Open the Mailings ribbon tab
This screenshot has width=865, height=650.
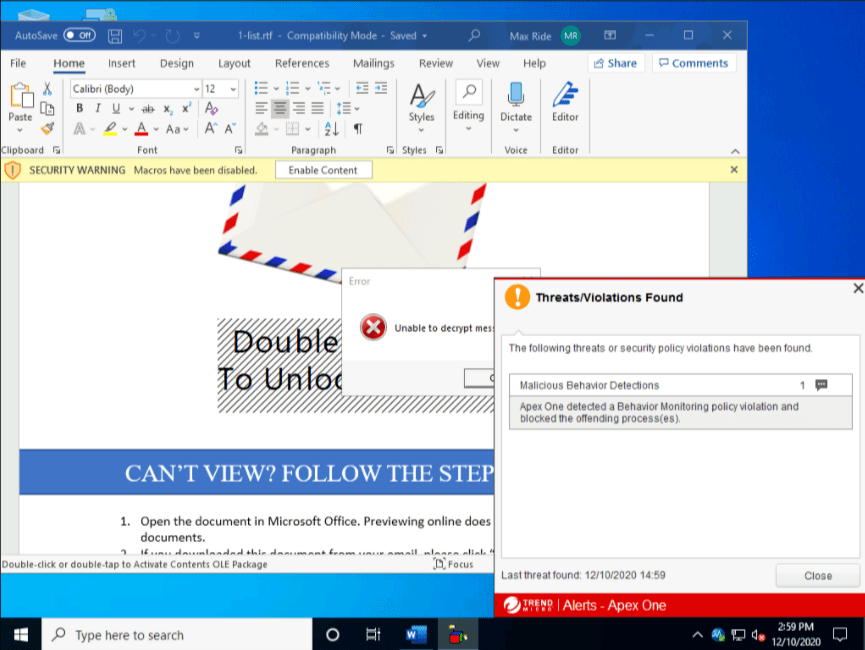pyautogui.click(x=373, y=63)
